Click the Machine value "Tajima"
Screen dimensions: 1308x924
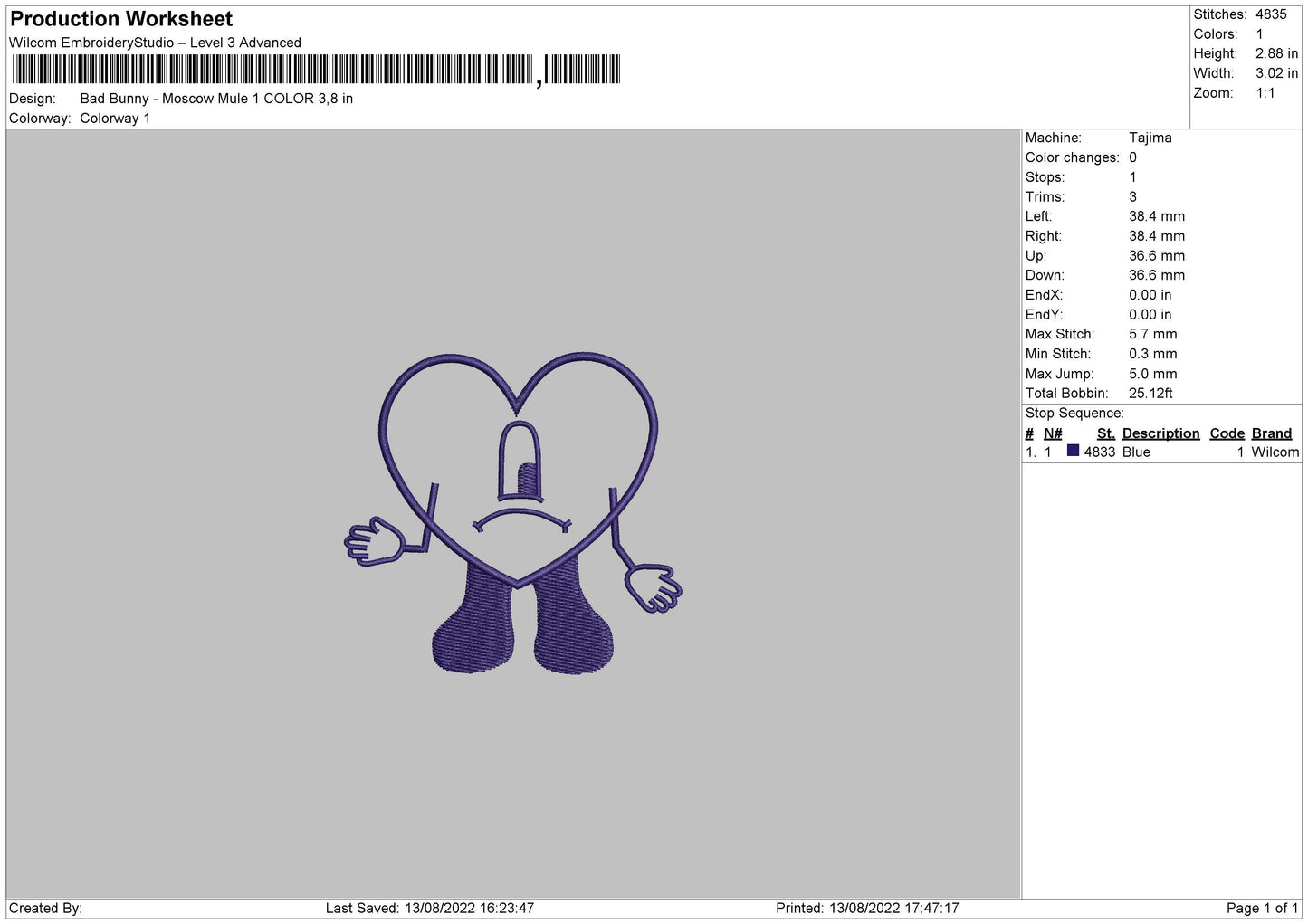pyautogui.click(x=1150, y=138)
